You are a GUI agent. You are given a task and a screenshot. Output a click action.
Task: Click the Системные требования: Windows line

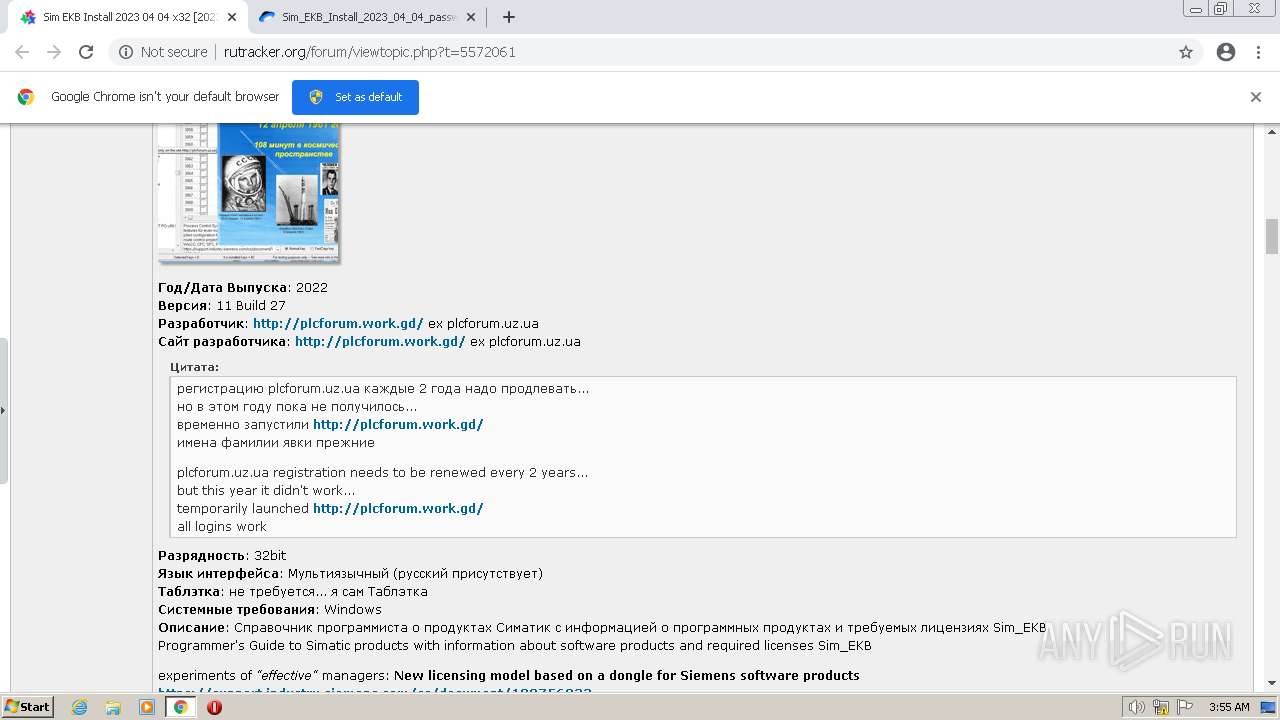click(x=270, y=609)
